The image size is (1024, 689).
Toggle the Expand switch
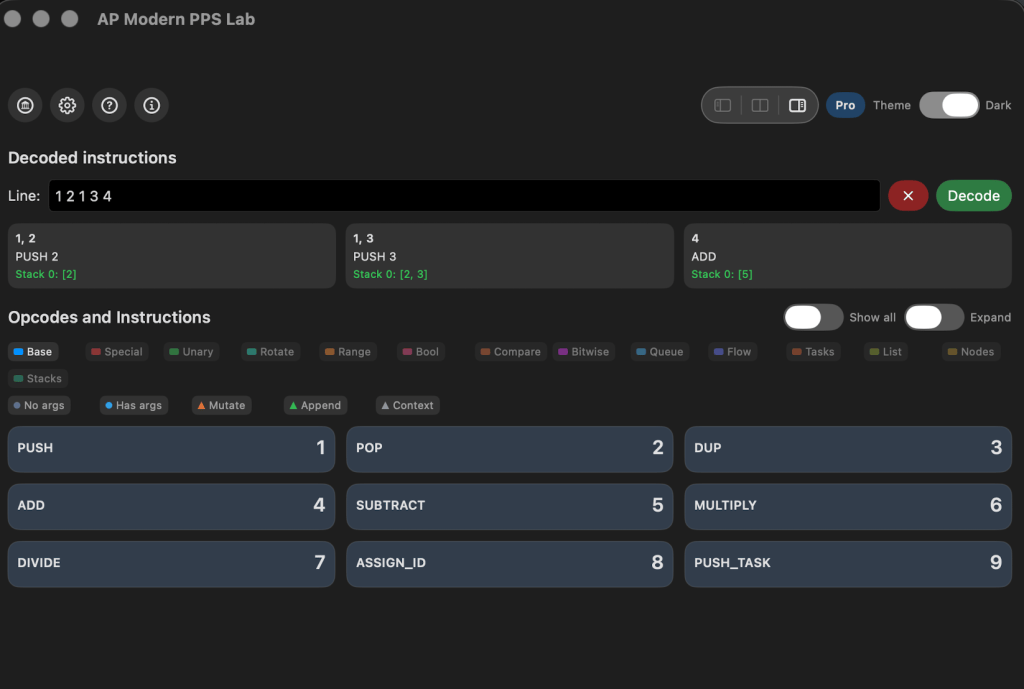[x=934, y=317]
